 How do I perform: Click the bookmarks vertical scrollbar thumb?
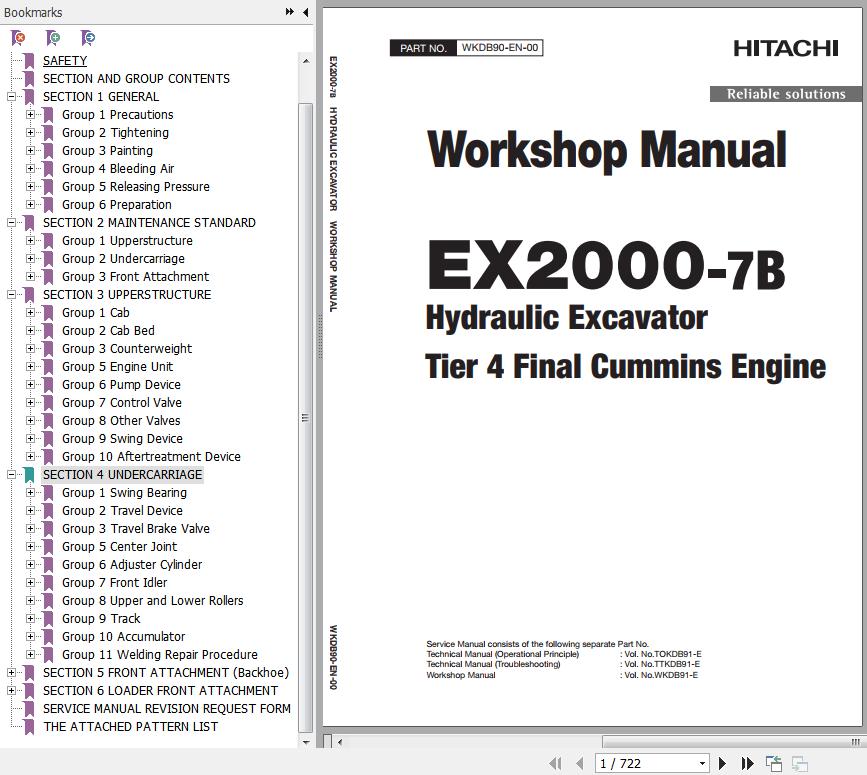coord(306,417)
